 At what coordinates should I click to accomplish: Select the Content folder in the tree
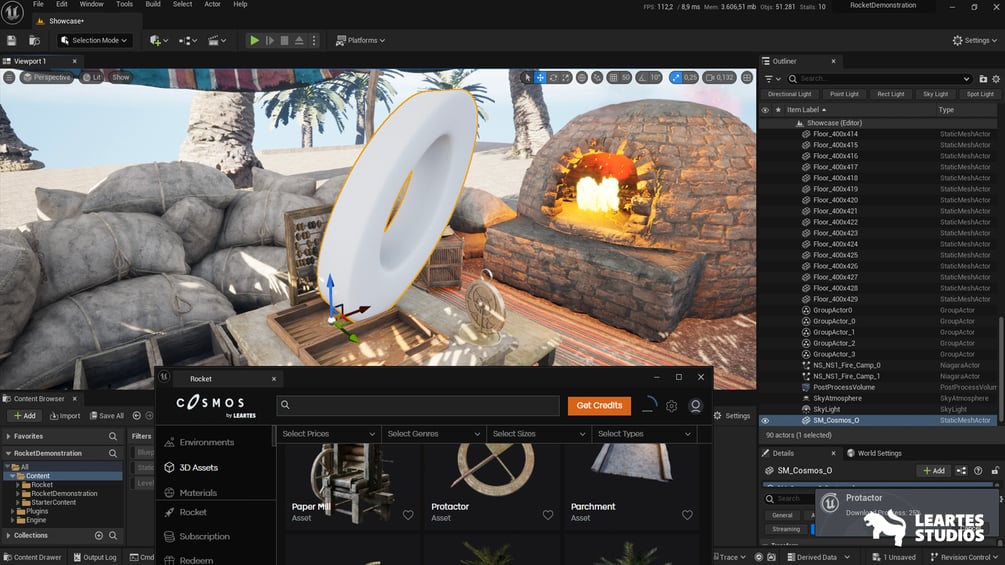(x=38, y=476)
